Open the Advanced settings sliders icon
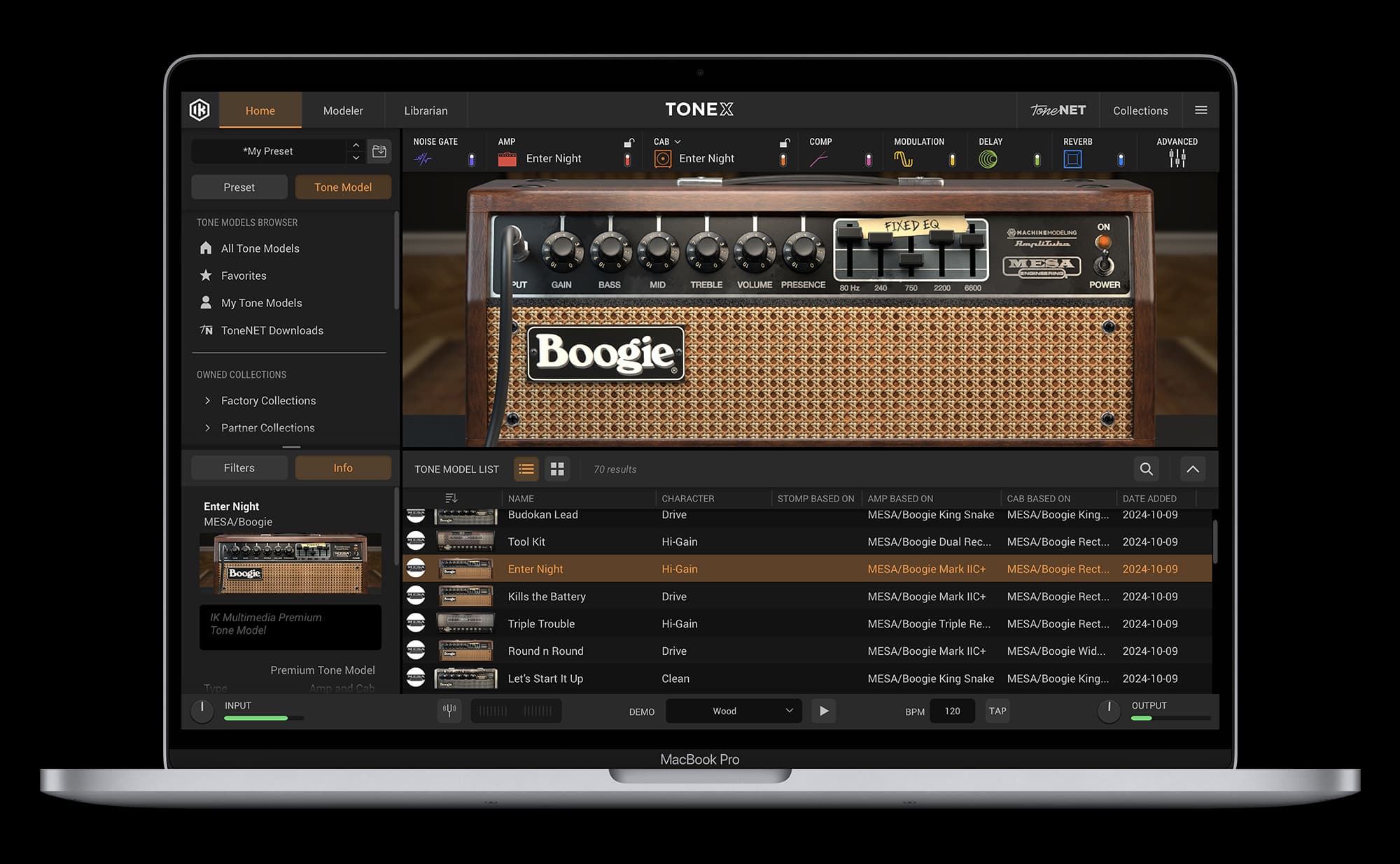The image size is (1400, 864). pos(1177,158)
